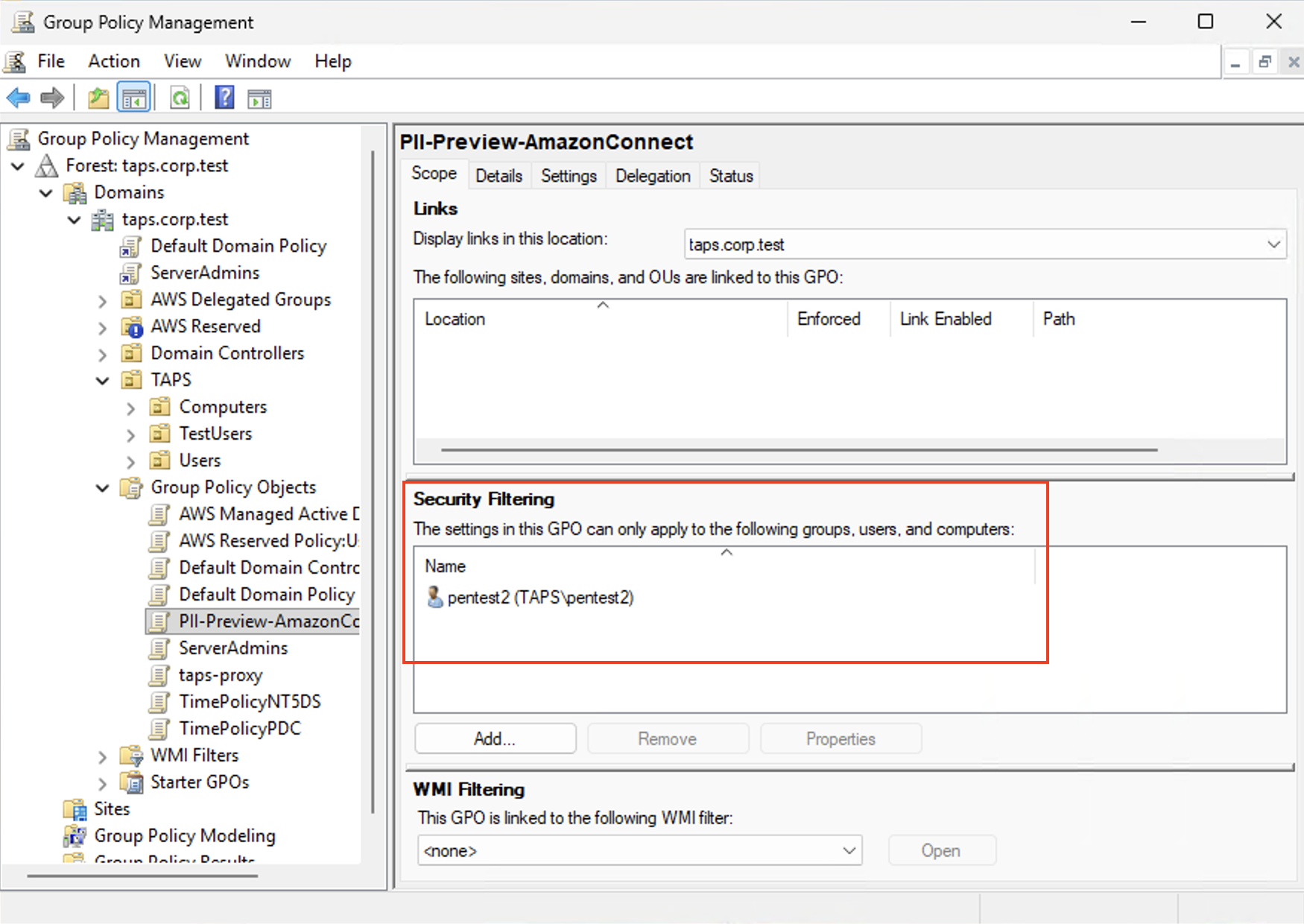Click the Add... button

coord(495,738)
